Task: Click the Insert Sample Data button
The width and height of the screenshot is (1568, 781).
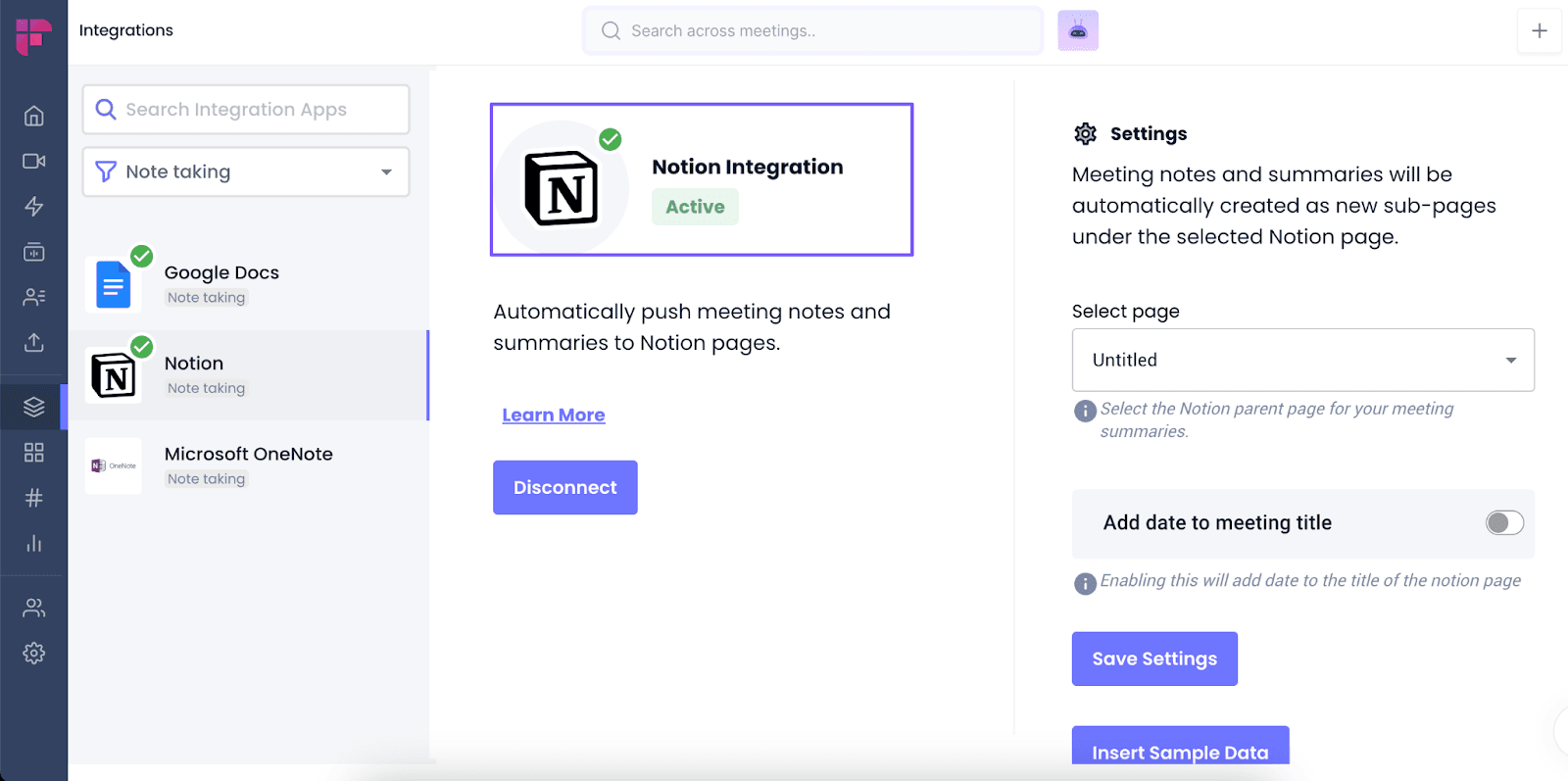Action: click(x=1180, y=746)
